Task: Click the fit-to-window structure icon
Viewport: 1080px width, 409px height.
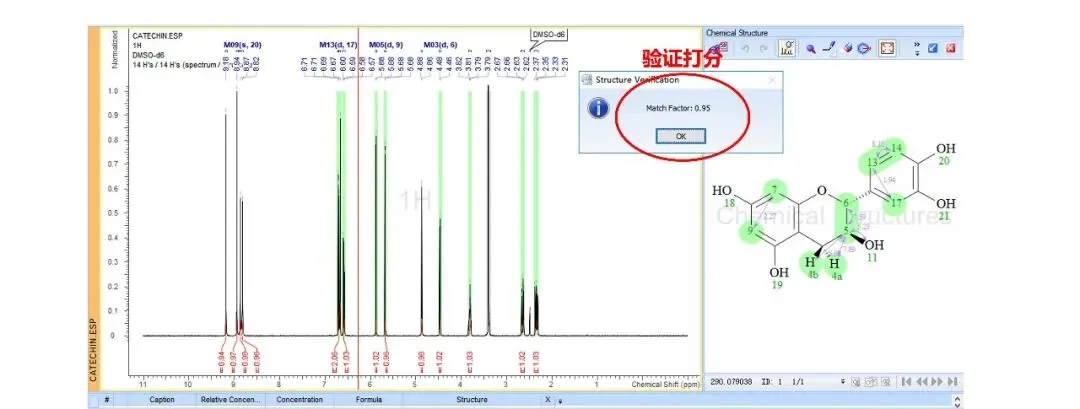Action: tap(887, 48)
